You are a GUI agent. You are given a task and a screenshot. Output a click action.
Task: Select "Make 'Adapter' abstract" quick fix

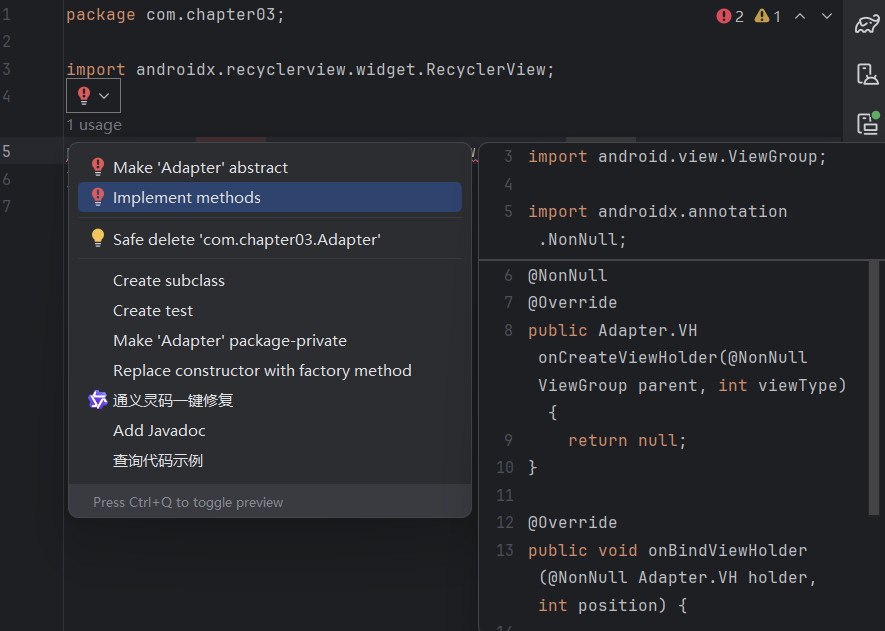click(200, 167)
